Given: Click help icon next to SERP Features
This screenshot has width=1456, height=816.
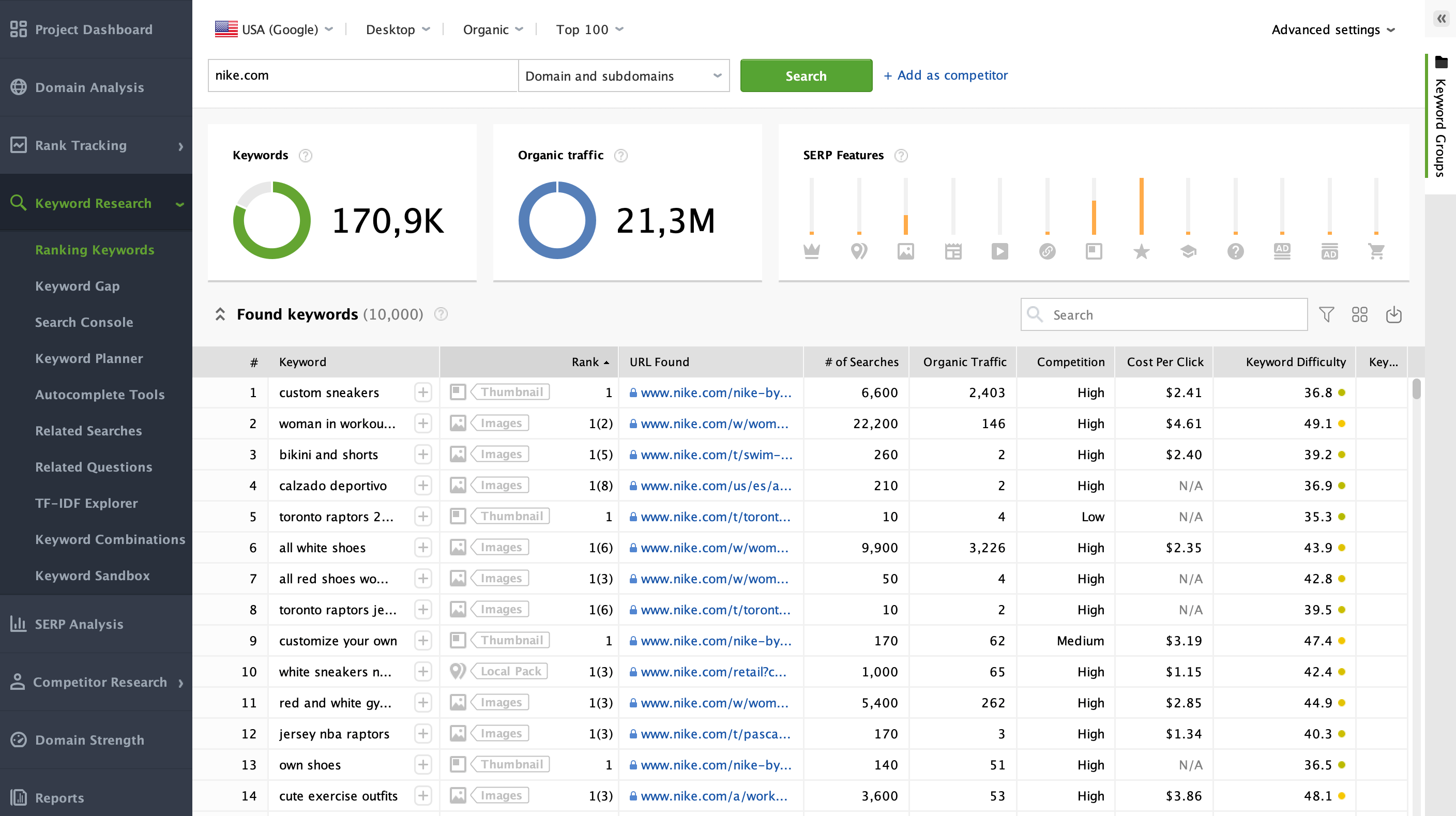Looking at the screenshot, I should pos(901,156).
